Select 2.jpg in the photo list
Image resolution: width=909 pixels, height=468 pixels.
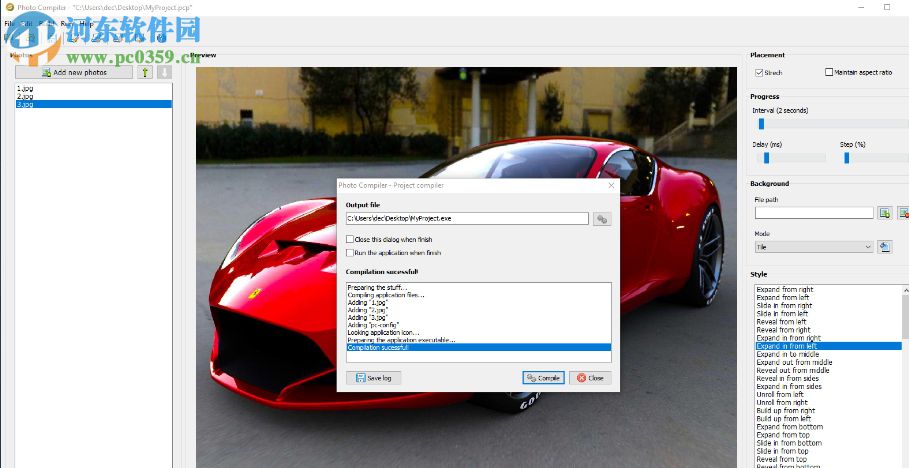[x=94, y=96]
